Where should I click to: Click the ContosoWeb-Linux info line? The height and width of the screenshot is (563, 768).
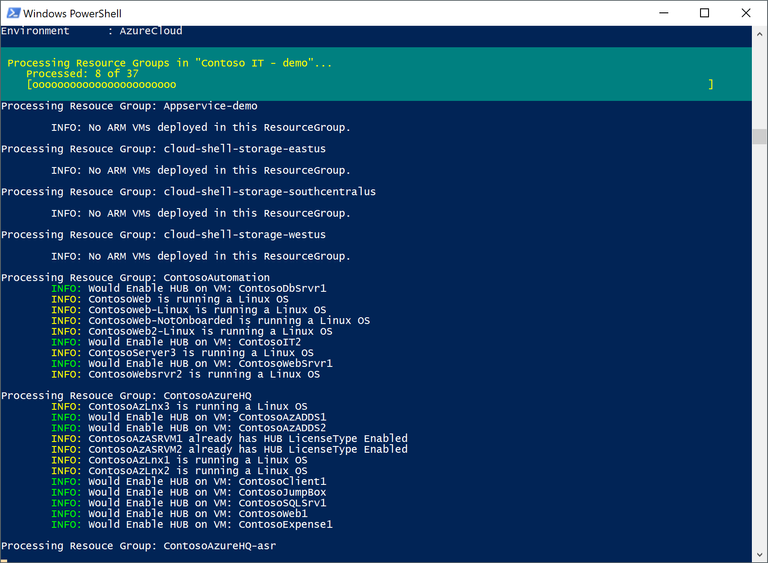point(189,310)
